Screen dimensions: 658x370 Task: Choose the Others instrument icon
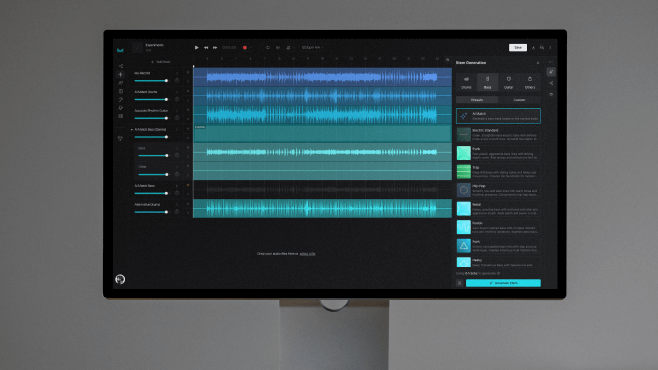click(530, 82)
